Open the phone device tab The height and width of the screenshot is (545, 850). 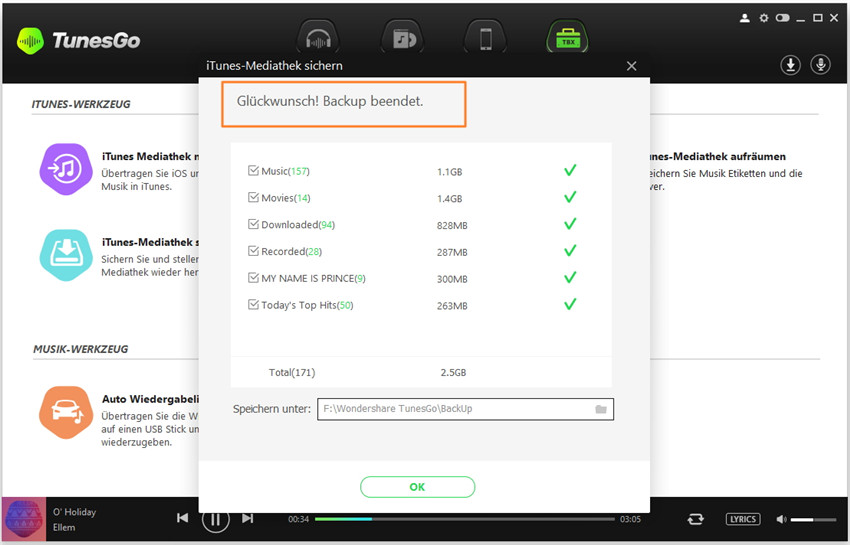485,38
